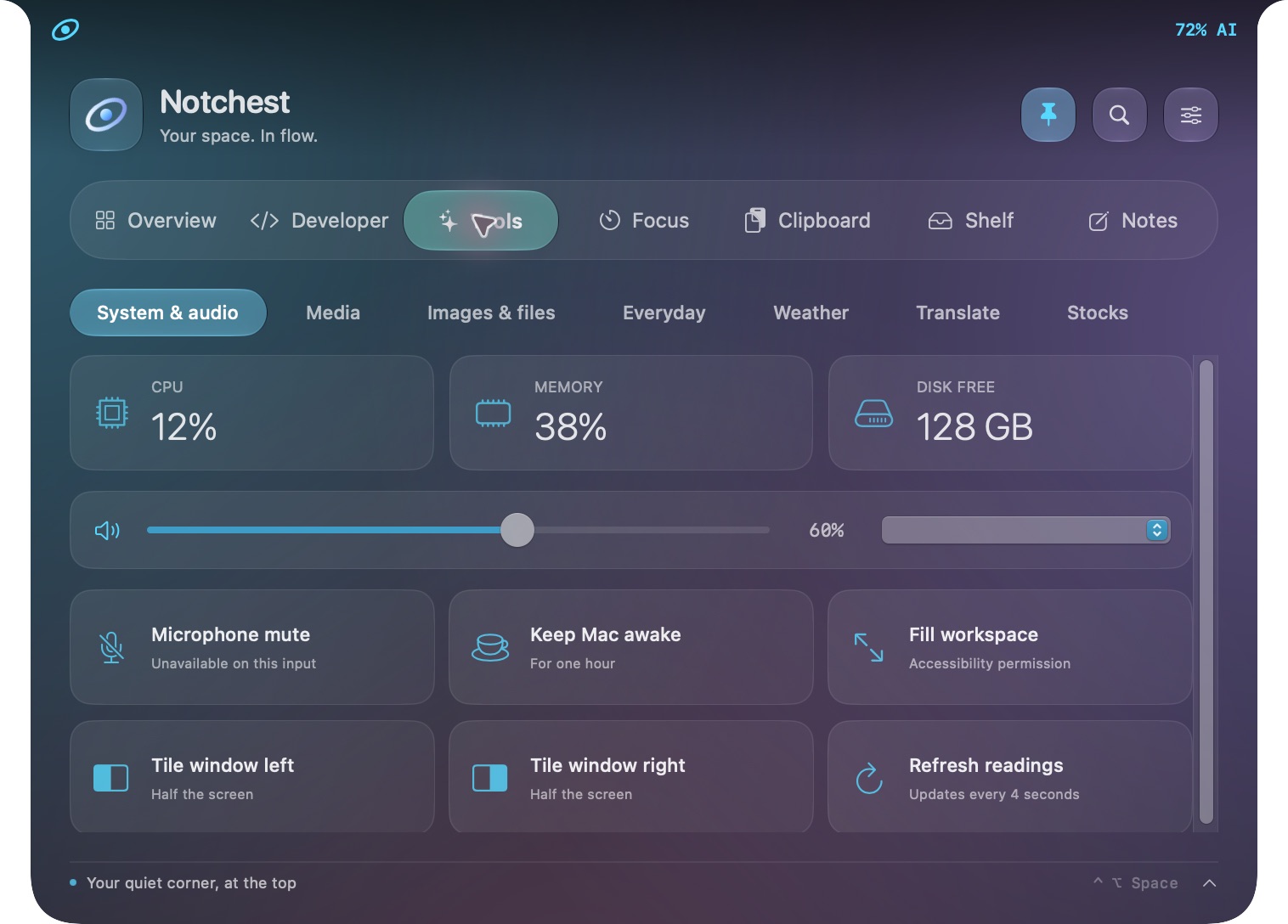Activate Fill workspace
This screenshot has width=1288, height=924.
[1010, 647]
